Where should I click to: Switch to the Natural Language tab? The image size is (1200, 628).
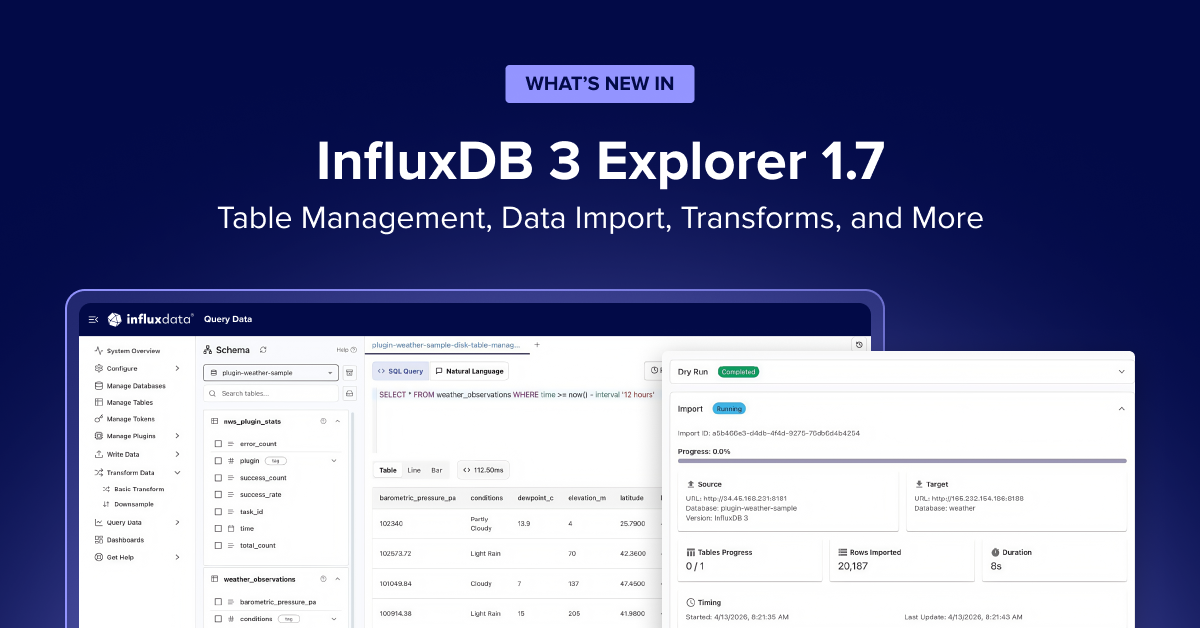click(x=470, y=371)
